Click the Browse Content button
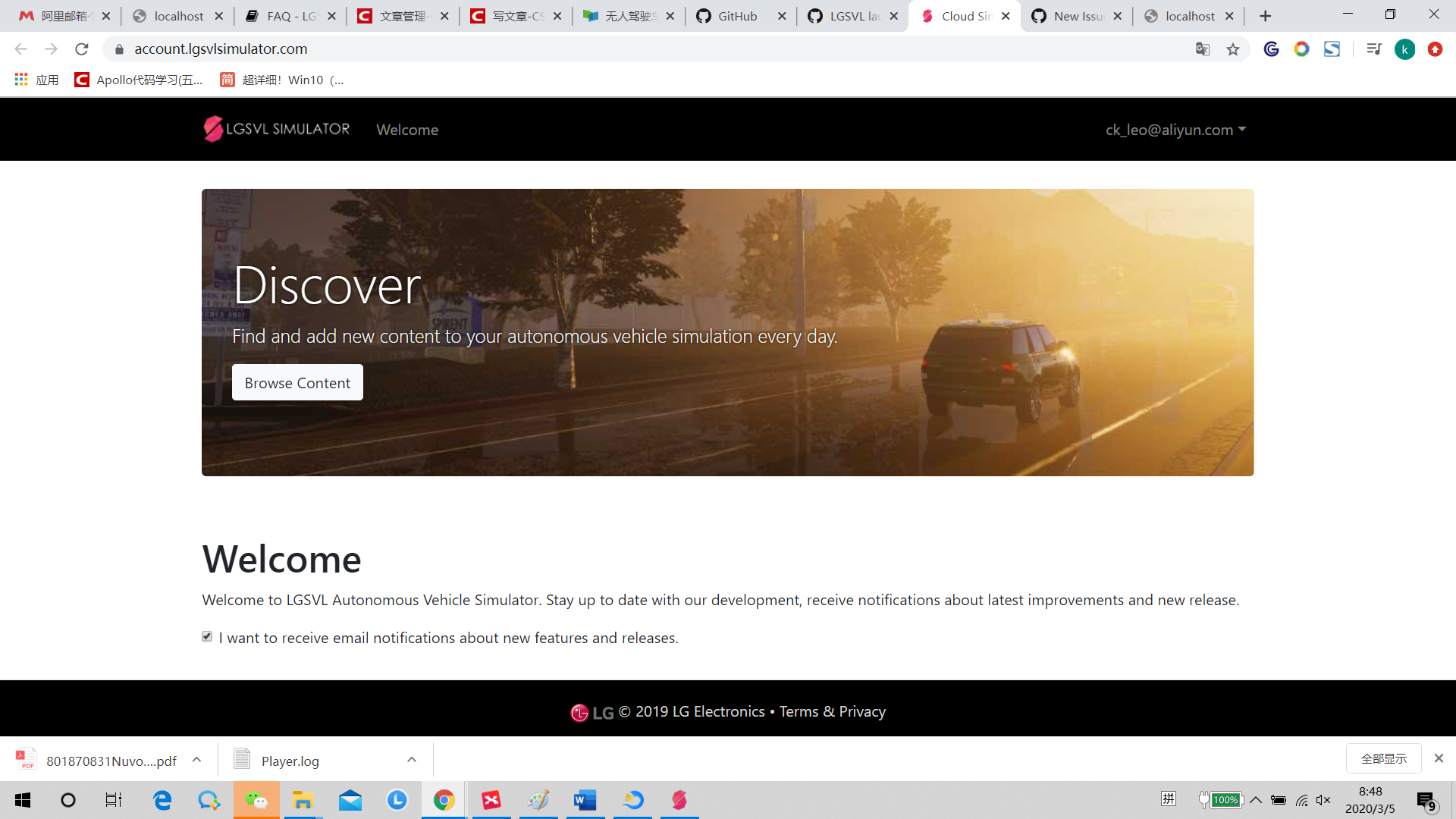Screen dimensions: 1456x819 tap(297, 382)
